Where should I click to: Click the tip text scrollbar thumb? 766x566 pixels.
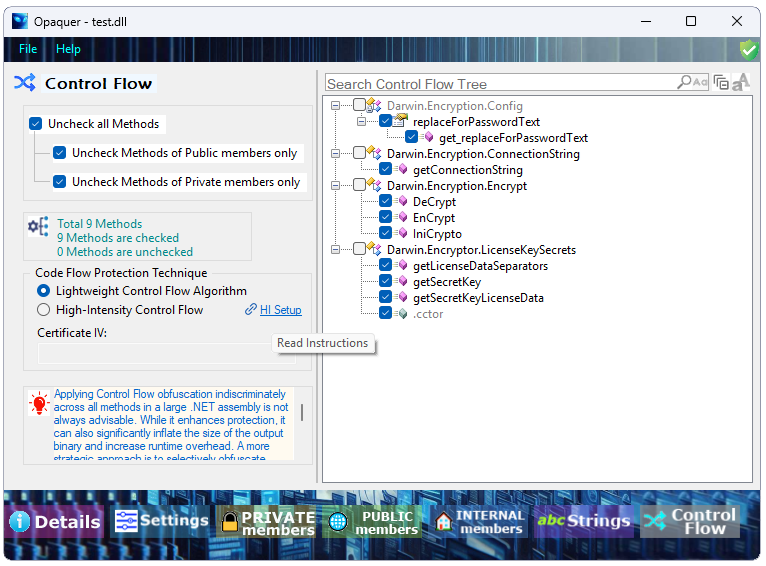pos(302,412)
